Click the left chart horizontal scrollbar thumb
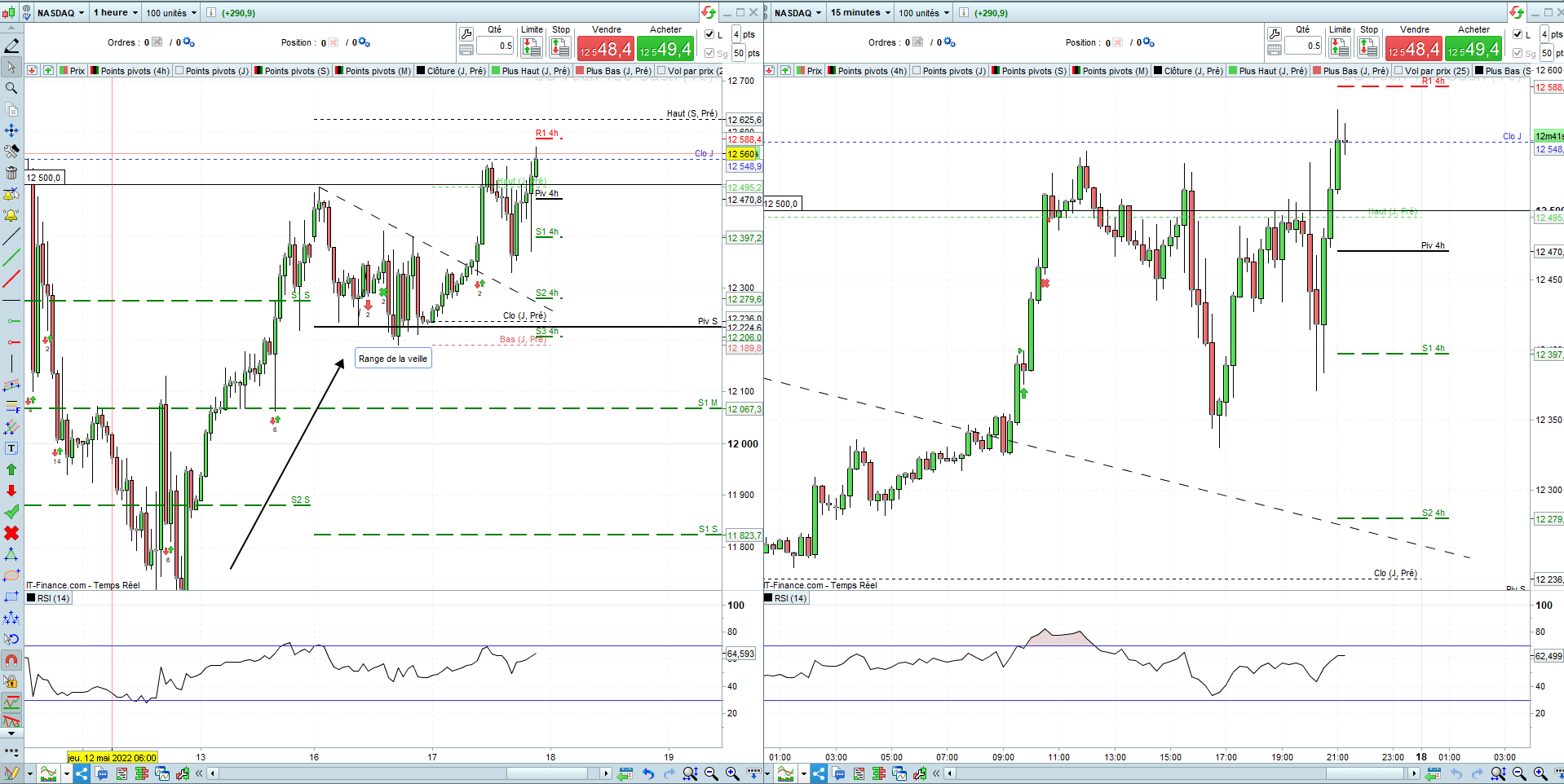 547,773
